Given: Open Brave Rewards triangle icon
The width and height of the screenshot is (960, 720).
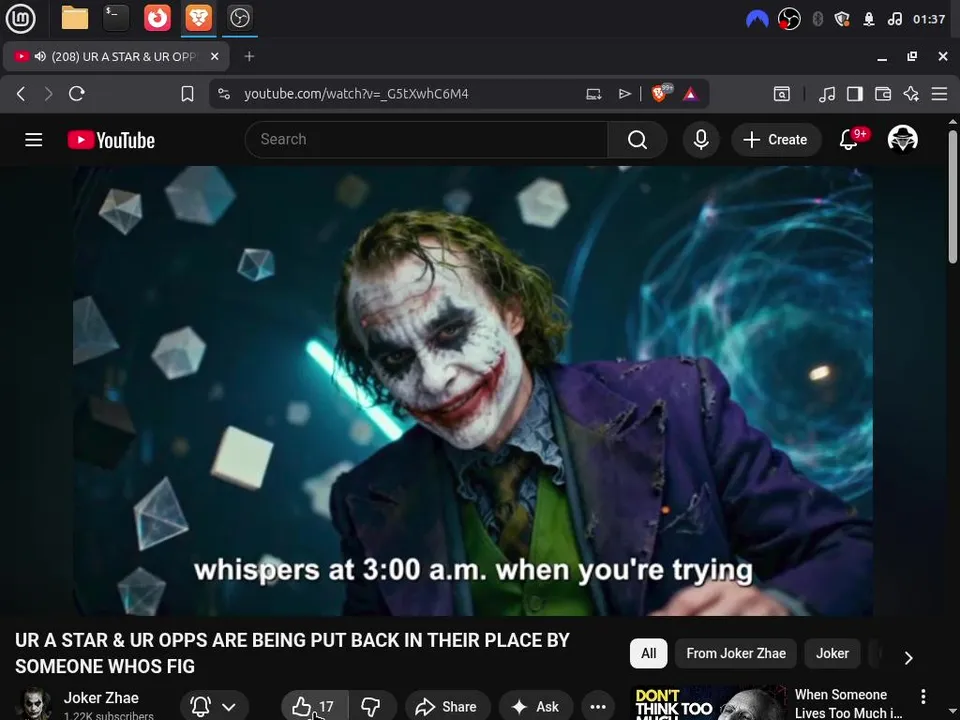Looking at the screenshot, I should point(691,94).
